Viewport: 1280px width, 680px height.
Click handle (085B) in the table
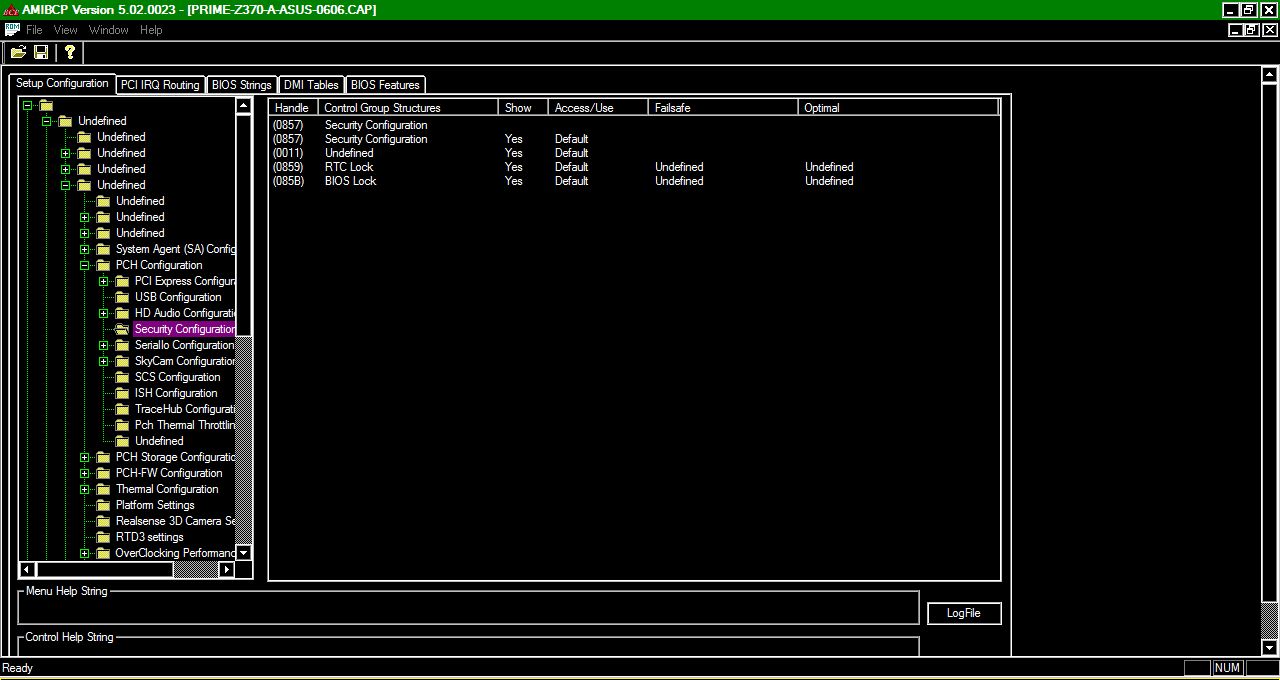(x=289, y=181)
